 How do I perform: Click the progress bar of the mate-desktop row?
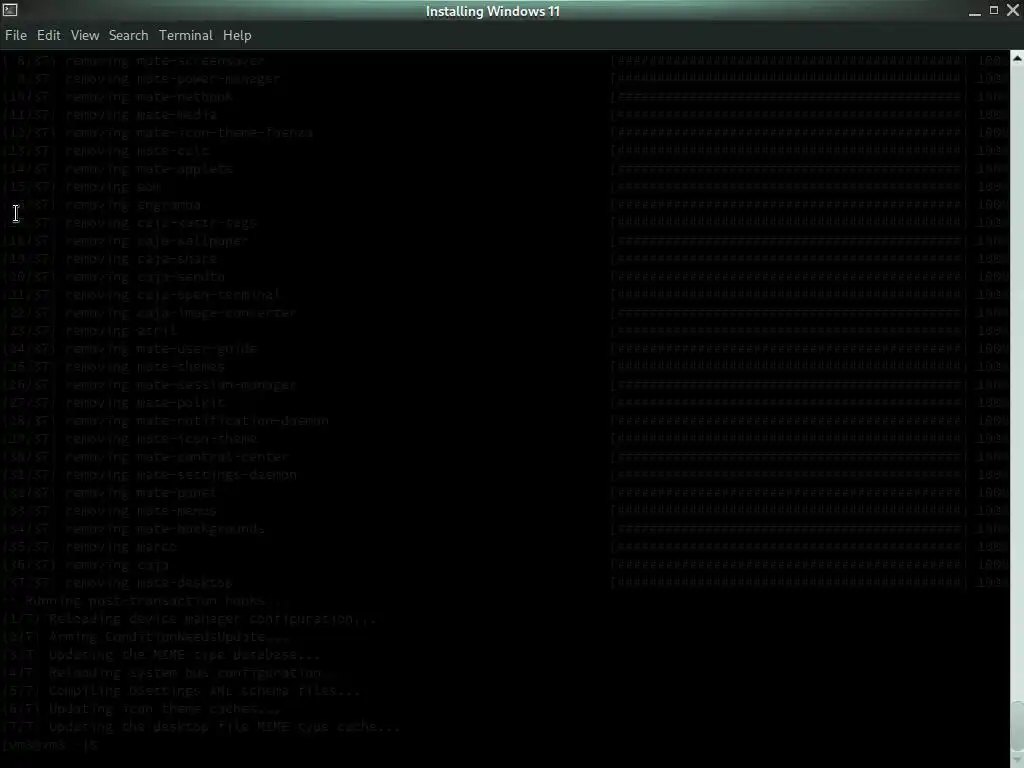tap(788, 583)
